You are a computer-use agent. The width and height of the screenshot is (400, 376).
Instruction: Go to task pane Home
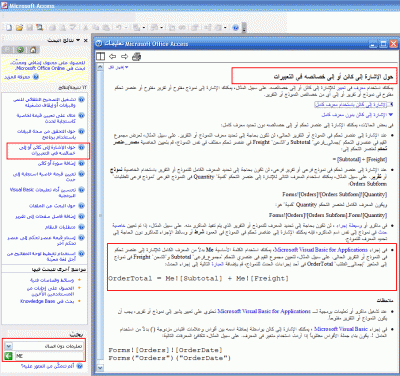pos(33,50)
